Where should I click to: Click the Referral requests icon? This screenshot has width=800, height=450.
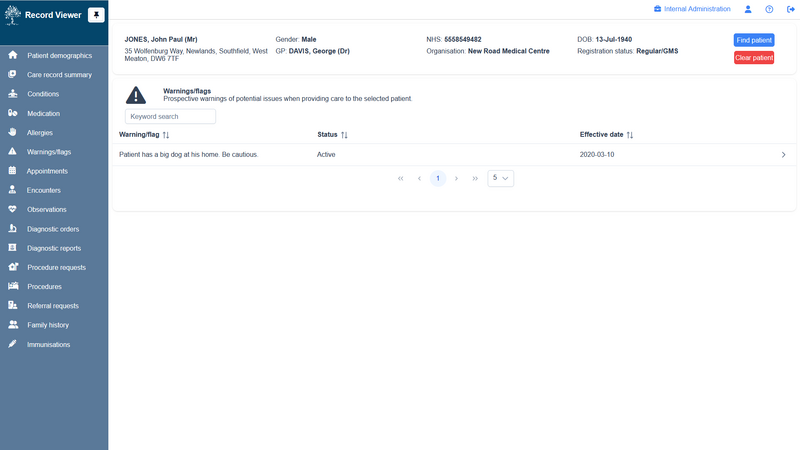[13, 305]
